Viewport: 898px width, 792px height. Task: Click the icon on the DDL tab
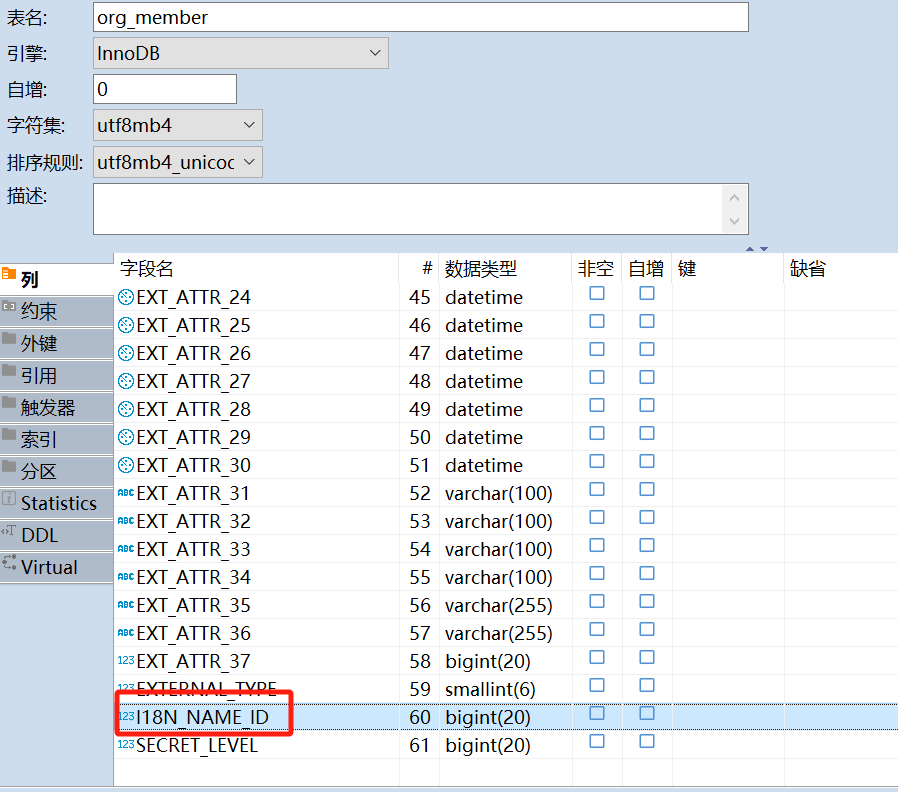point(8,530)
